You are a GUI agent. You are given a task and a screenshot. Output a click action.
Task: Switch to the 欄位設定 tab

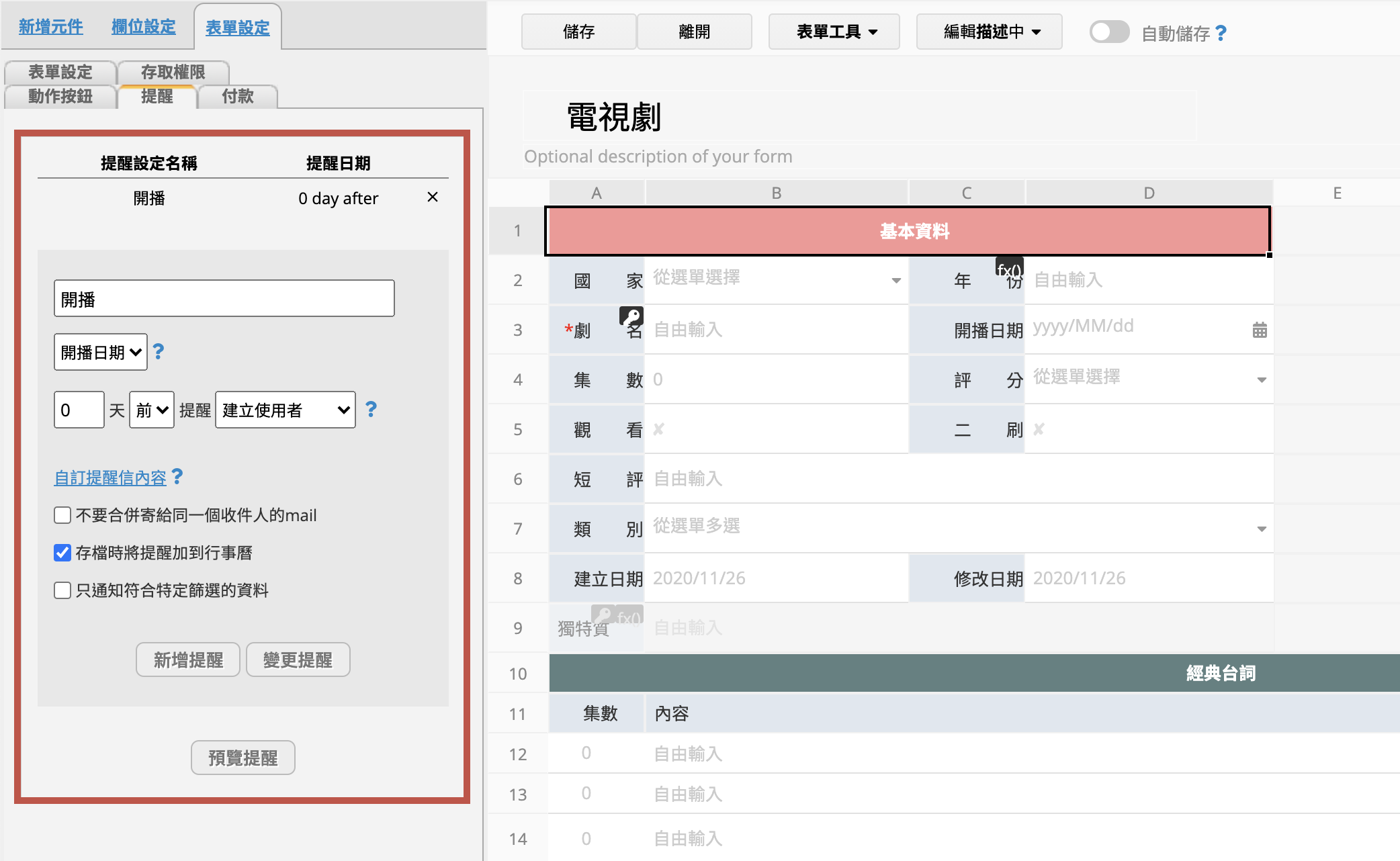coord(143,27)
